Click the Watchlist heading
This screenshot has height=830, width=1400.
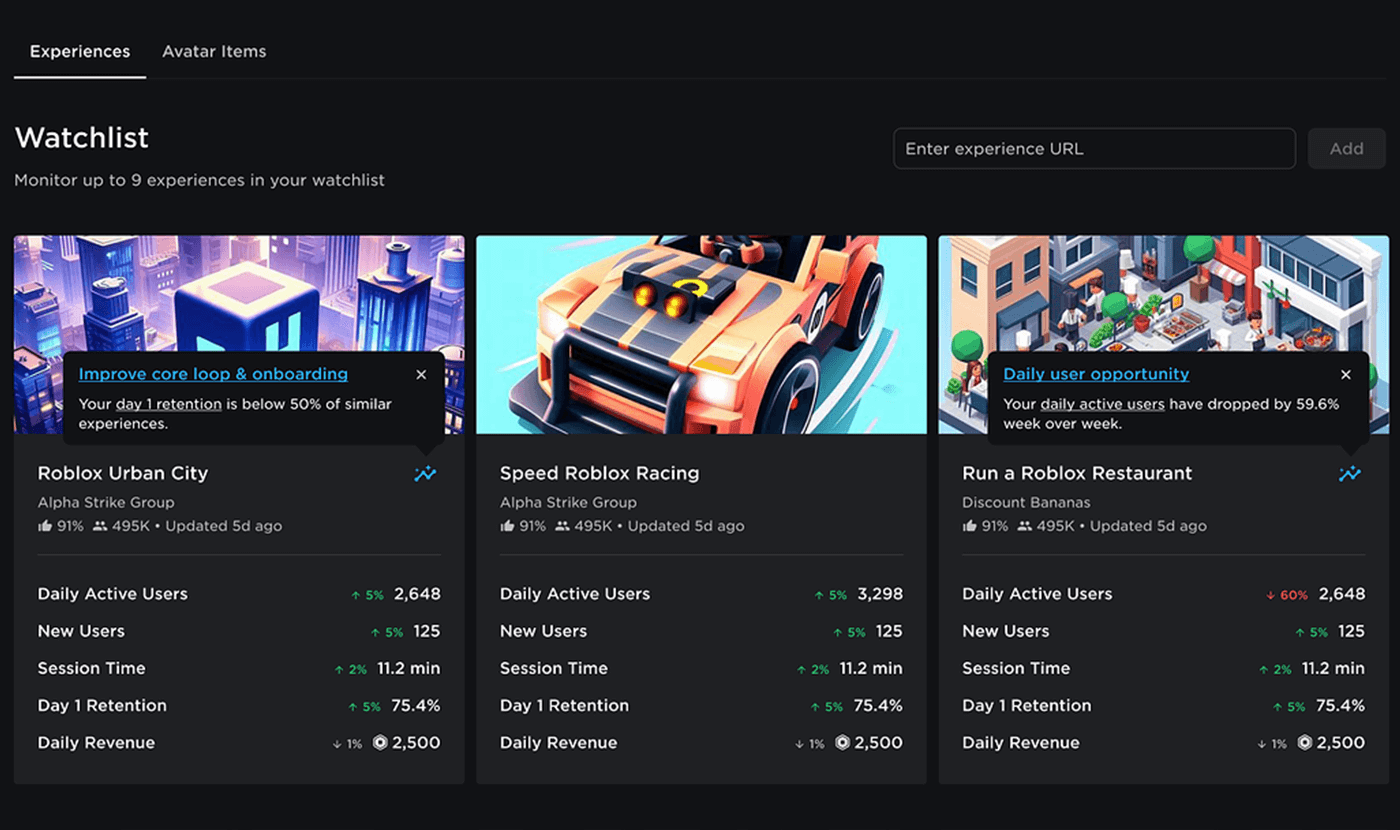[x=82, y=137]
